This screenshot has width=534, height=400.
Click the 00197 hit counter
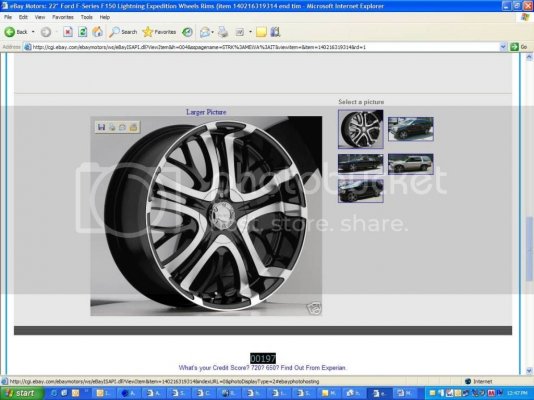pyautogui.click(x=263, y=358)
